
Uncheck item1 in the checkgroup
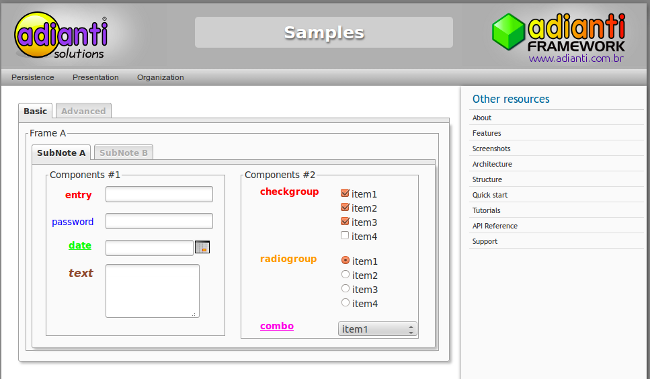(345, 193)
